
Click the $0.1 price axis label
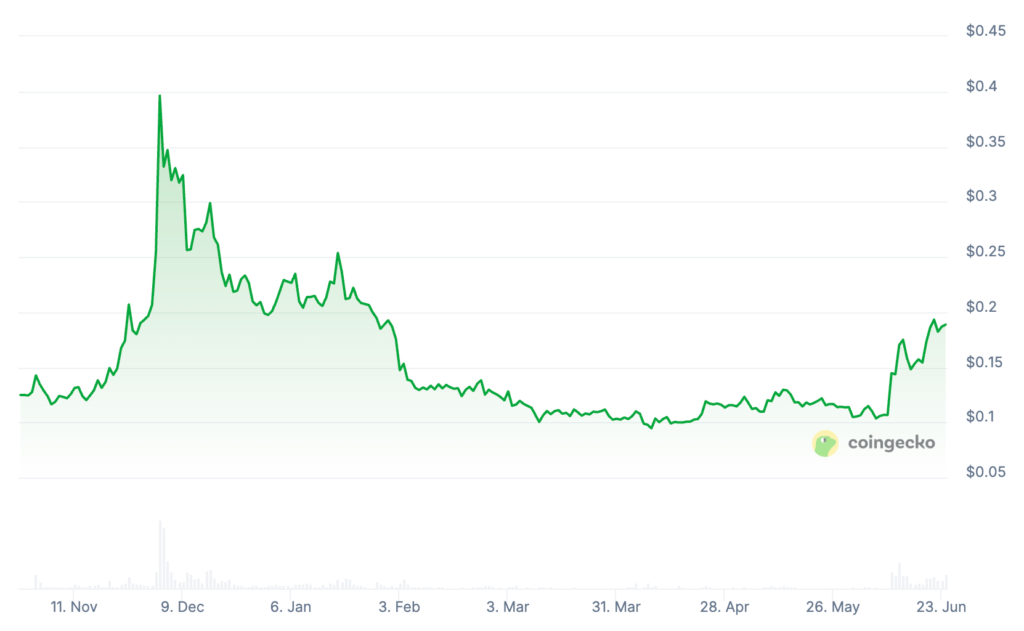[x=981, y=417]
